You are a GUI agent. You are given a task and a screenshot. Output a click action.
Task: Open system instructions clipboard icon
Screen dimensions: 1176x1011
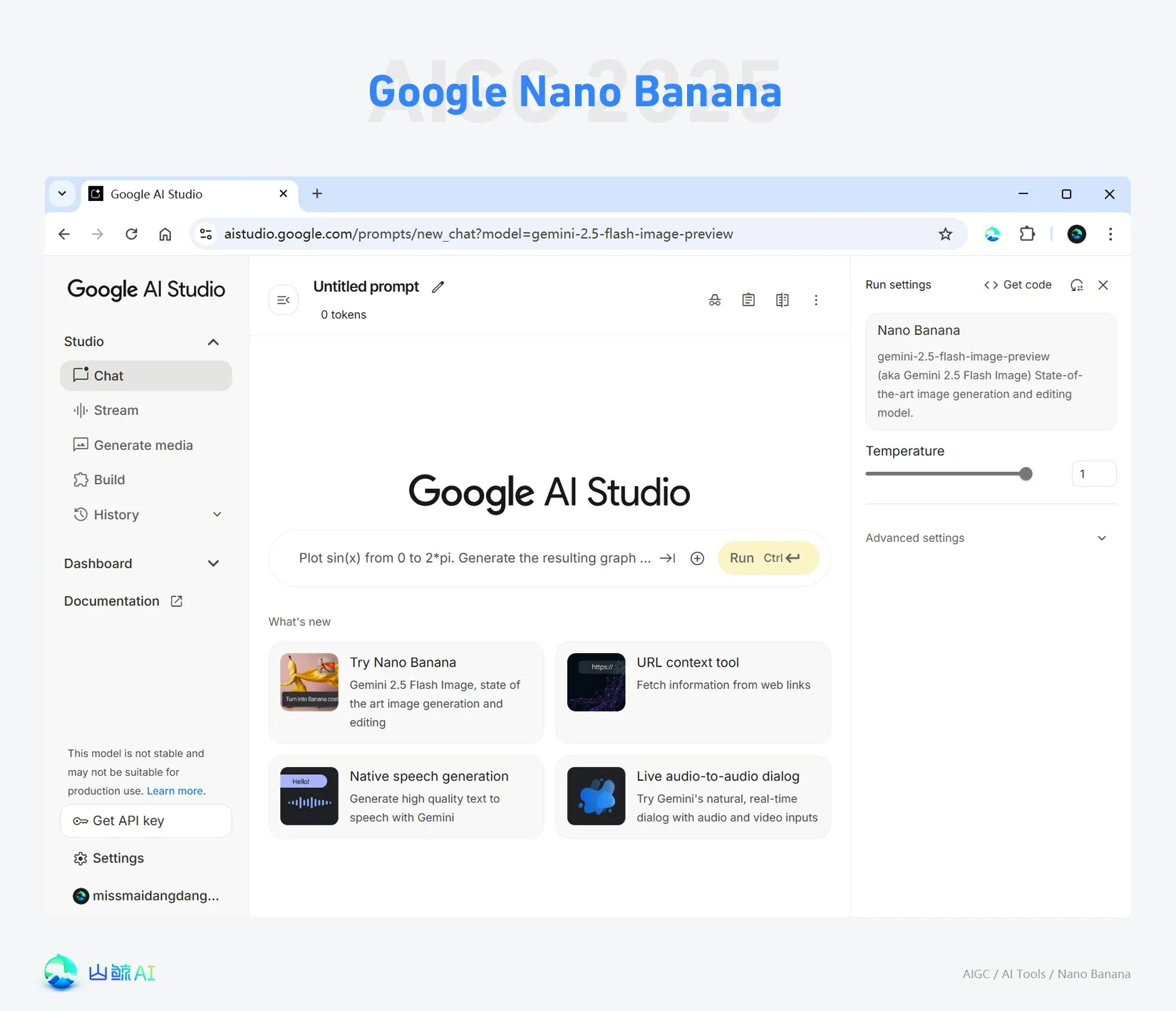748,300
